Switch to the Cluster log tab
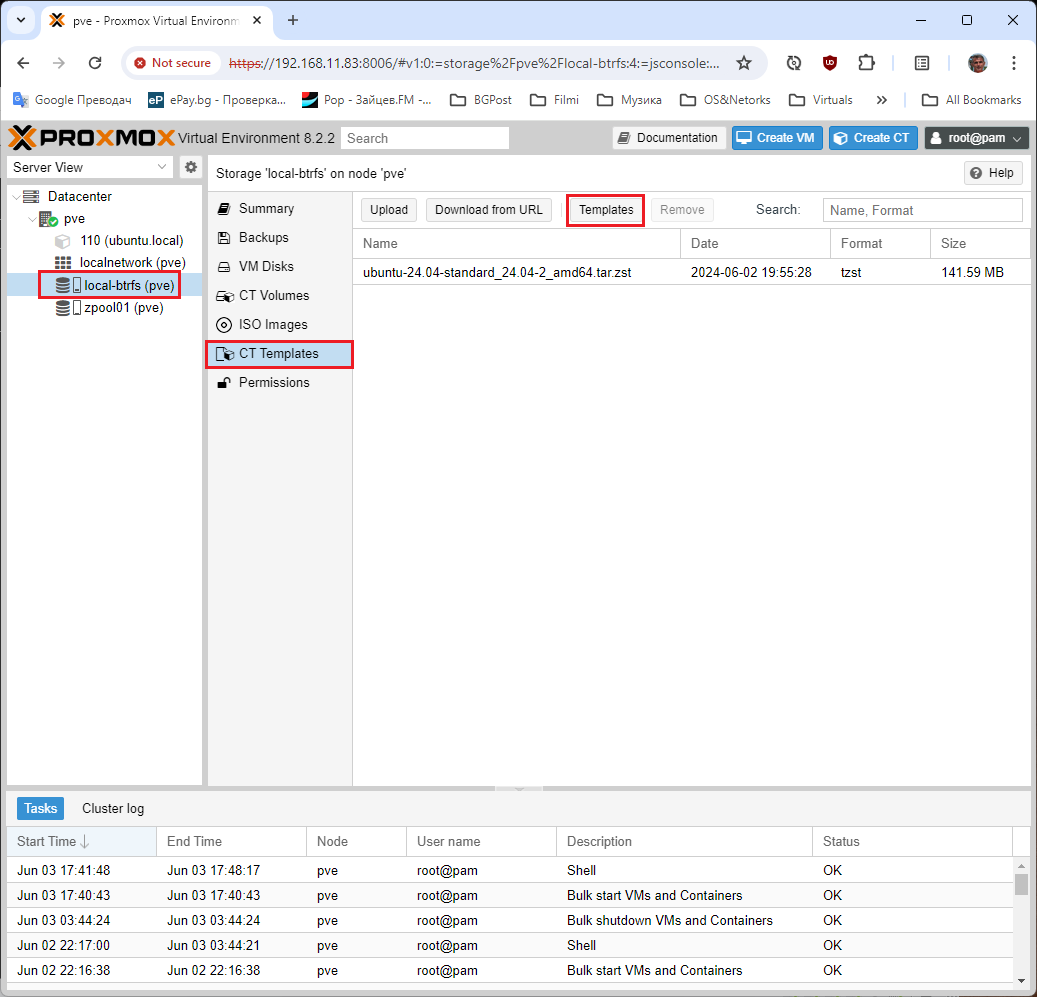Image resolution: width=1037 pixels, height=997 pixels. [x=113, y=808]
